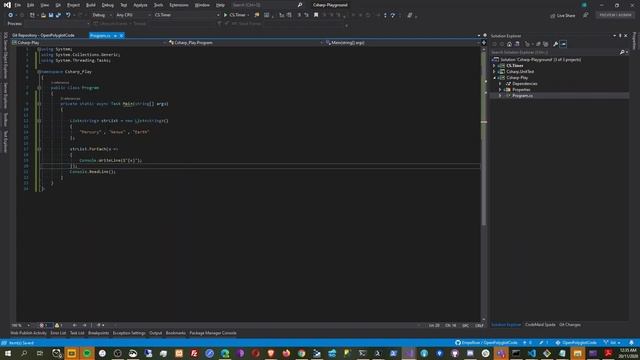Switch to the Git Changes tab
The height and width of the screenshot is (360, 640).
coord(570,325)
